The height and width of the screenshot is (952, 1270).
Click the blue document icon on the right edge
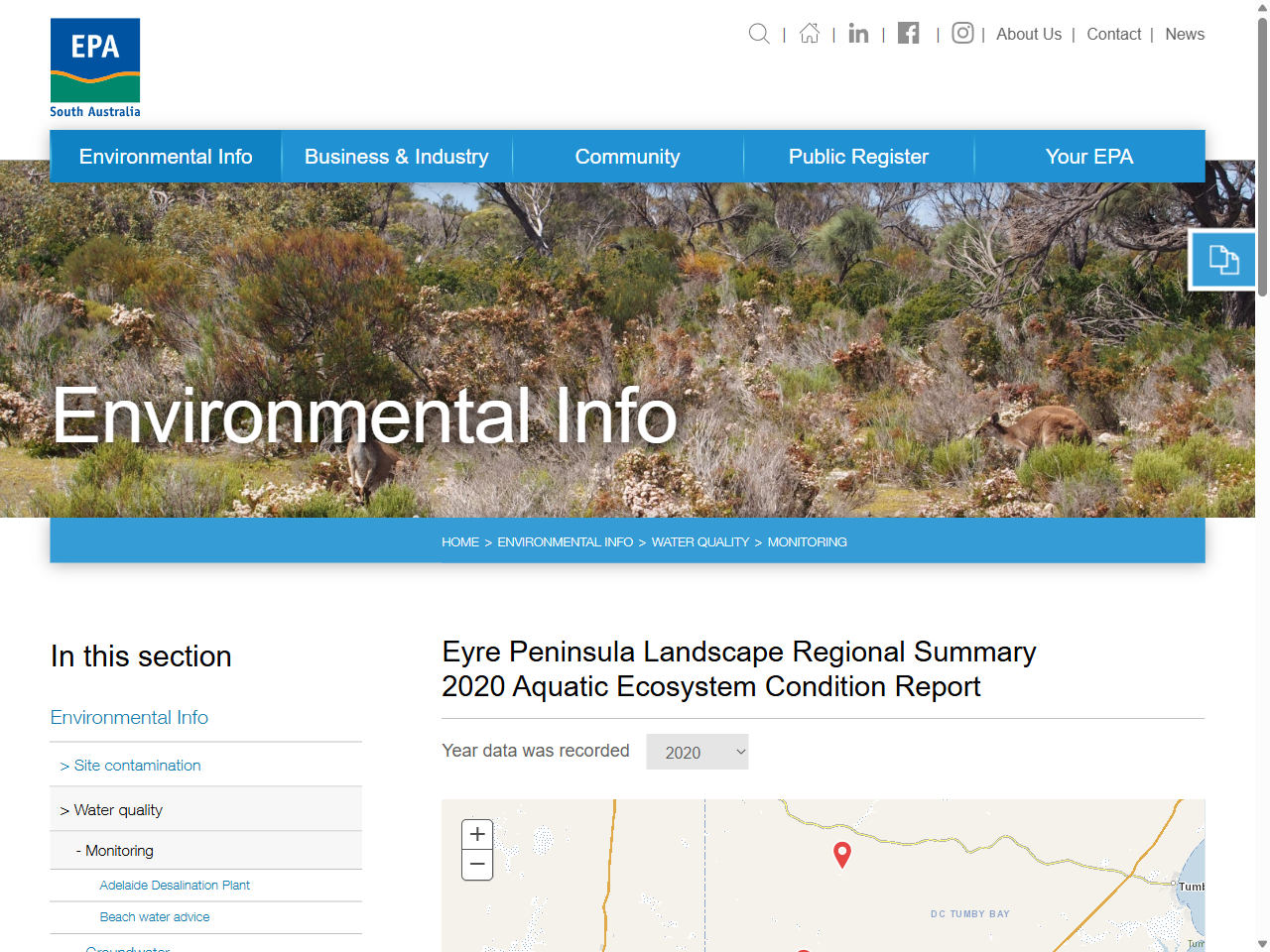tap(1223, 259)
